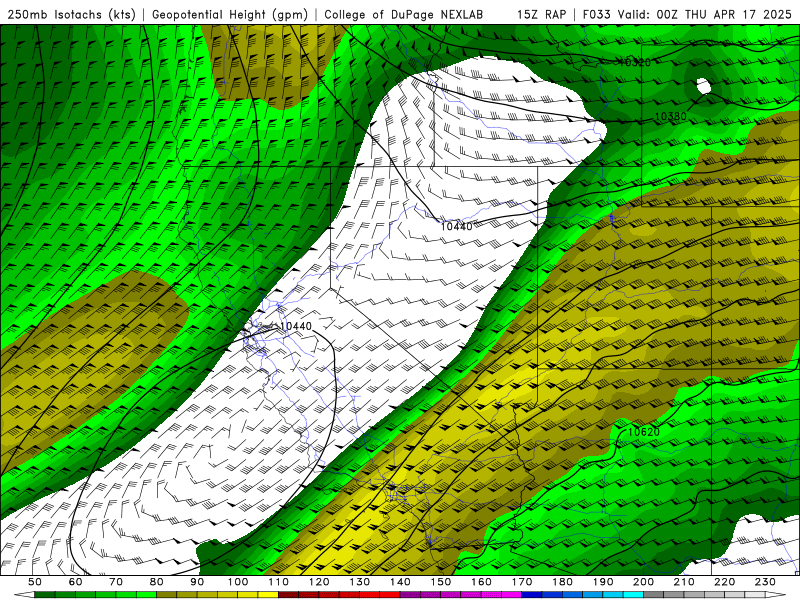
Task: Pick the darkest red swatch just after 110
Action: point(288,593)
